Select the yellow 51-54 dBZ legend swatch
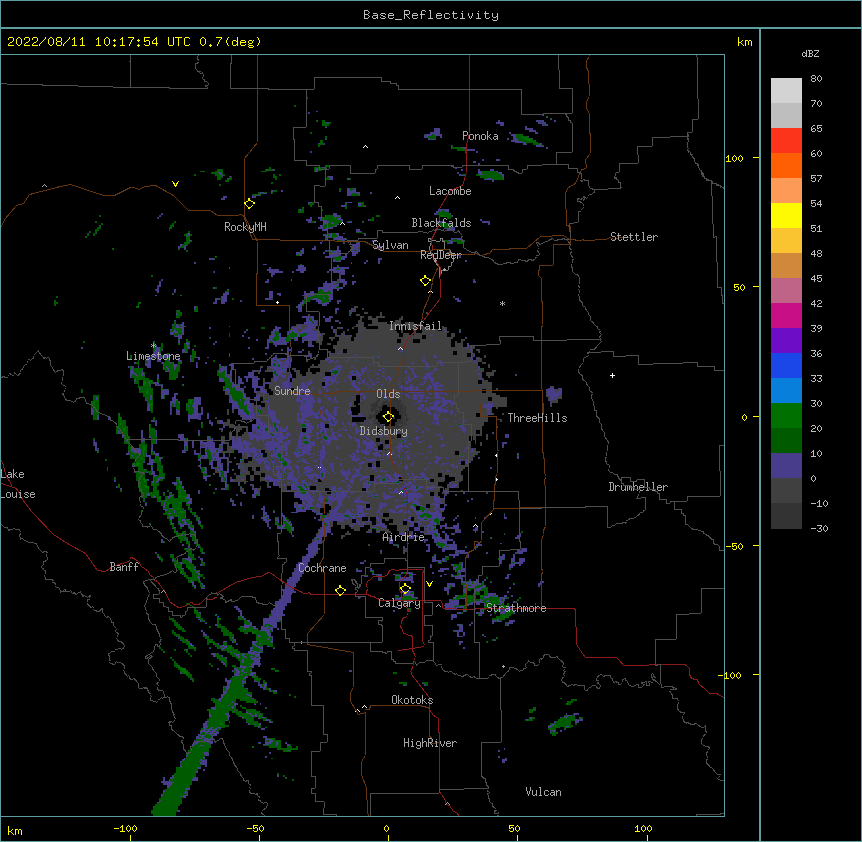Viewport: 862px width, 842px height. pyautogui.click(x=786, y=216)
